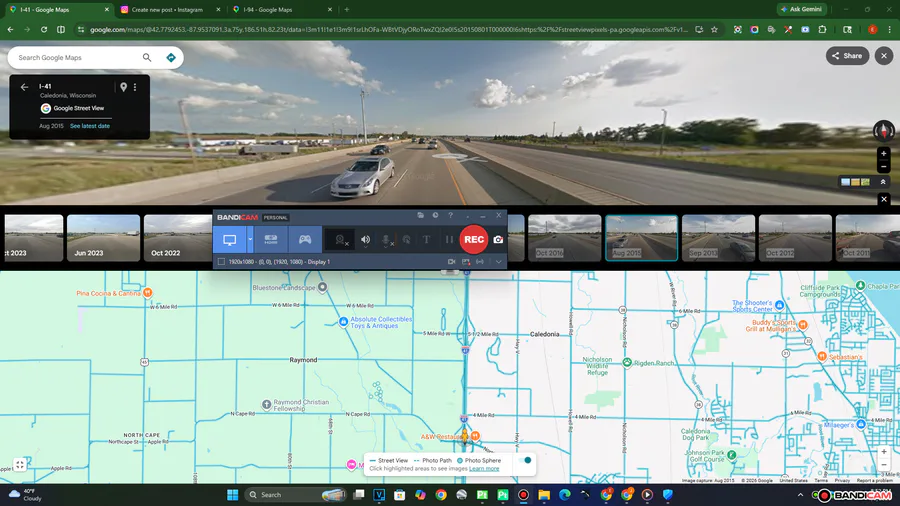This screenshot has width=900, height=506.
Task: Open a new browser tab
Action: tap(347, 10)
